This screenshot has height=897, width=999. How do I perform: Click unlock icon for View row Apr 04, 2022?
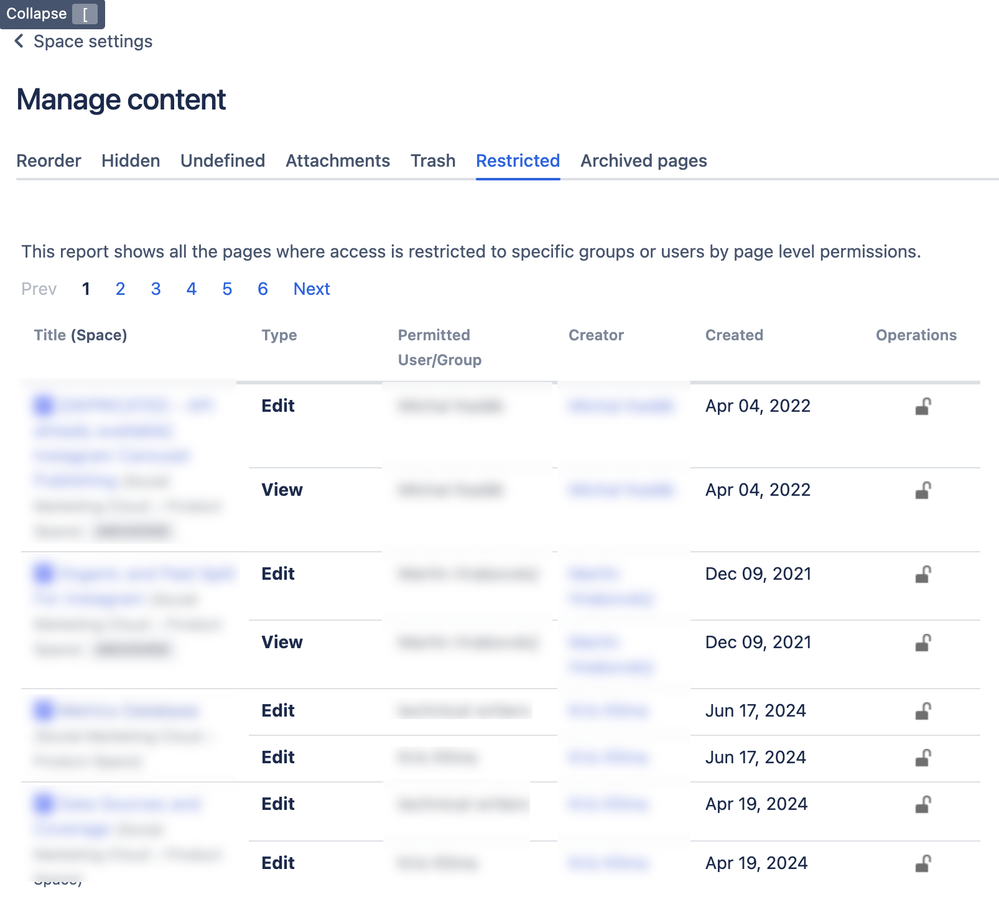923,491
